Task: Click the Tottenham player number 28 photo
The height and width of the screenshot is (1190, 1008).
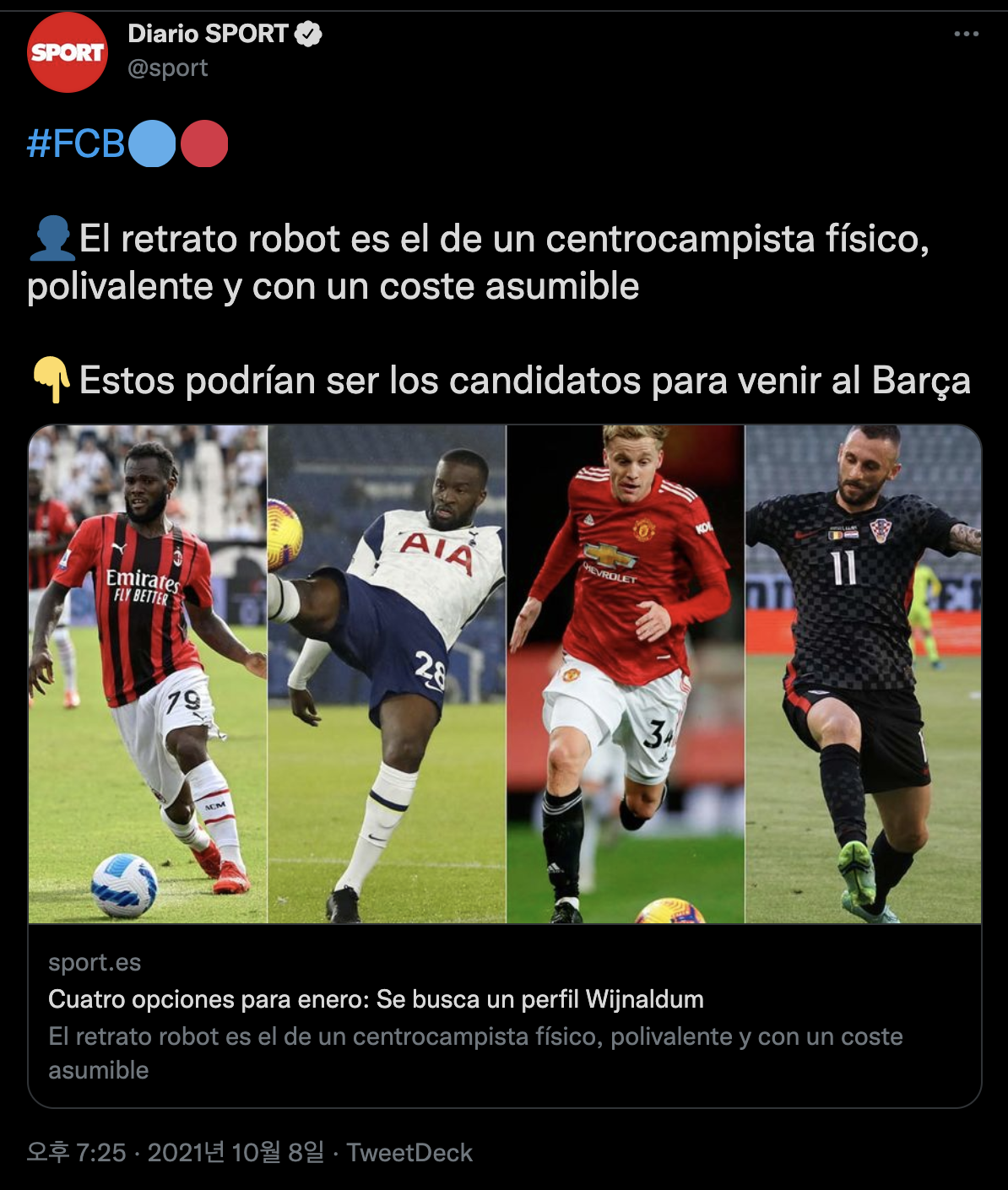Action: click(387, 673)
